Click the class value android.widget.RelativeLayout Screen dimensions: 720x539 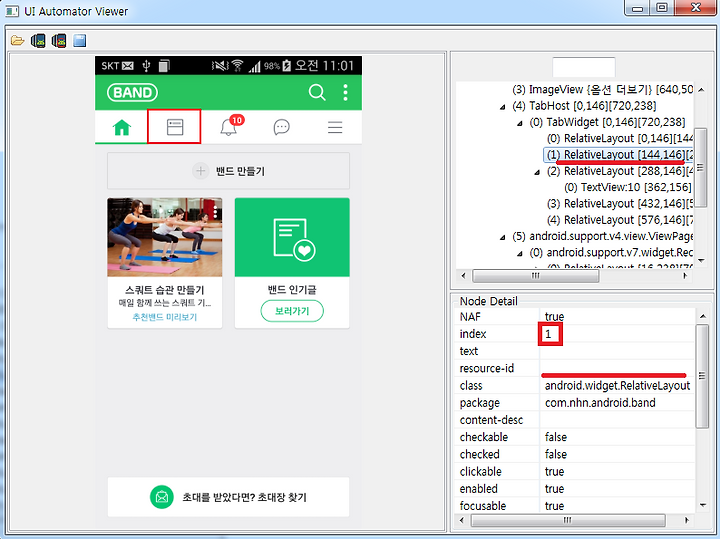pyautogui.click(x=617, y=386)
